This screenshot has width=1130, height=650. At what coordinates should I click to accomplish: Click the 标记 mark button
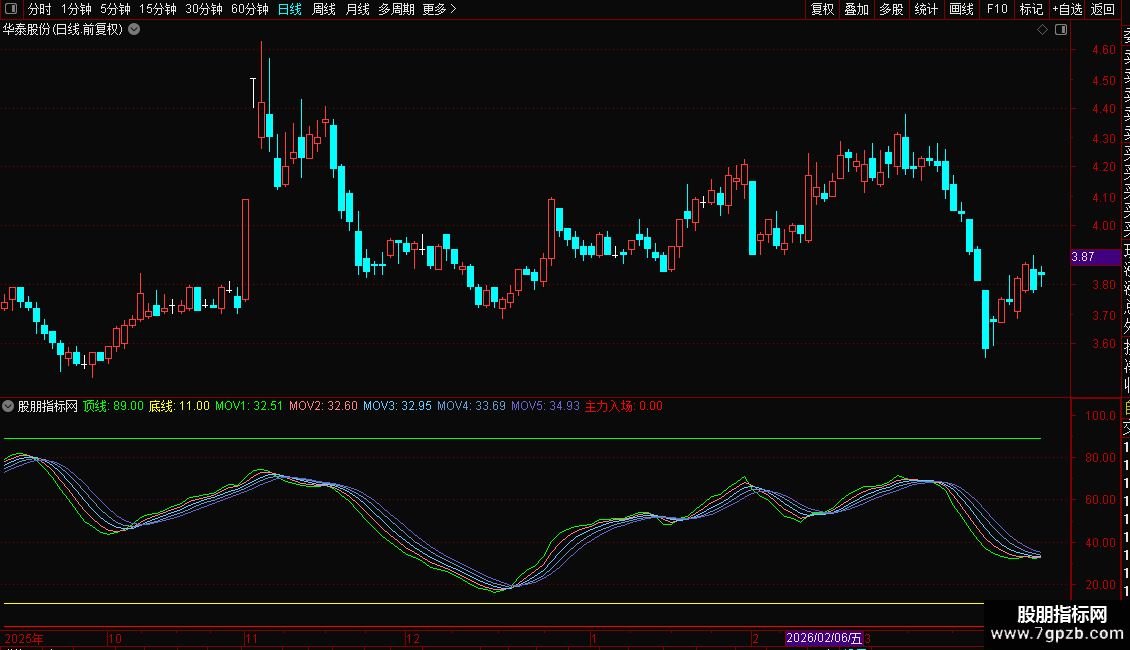tap(1031, 9)
